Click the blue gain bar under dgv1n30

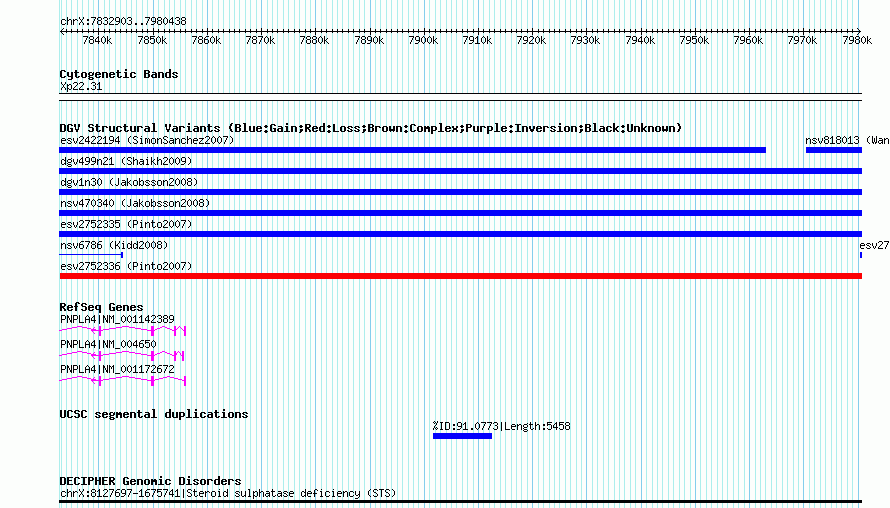click(x=461, y=192)
